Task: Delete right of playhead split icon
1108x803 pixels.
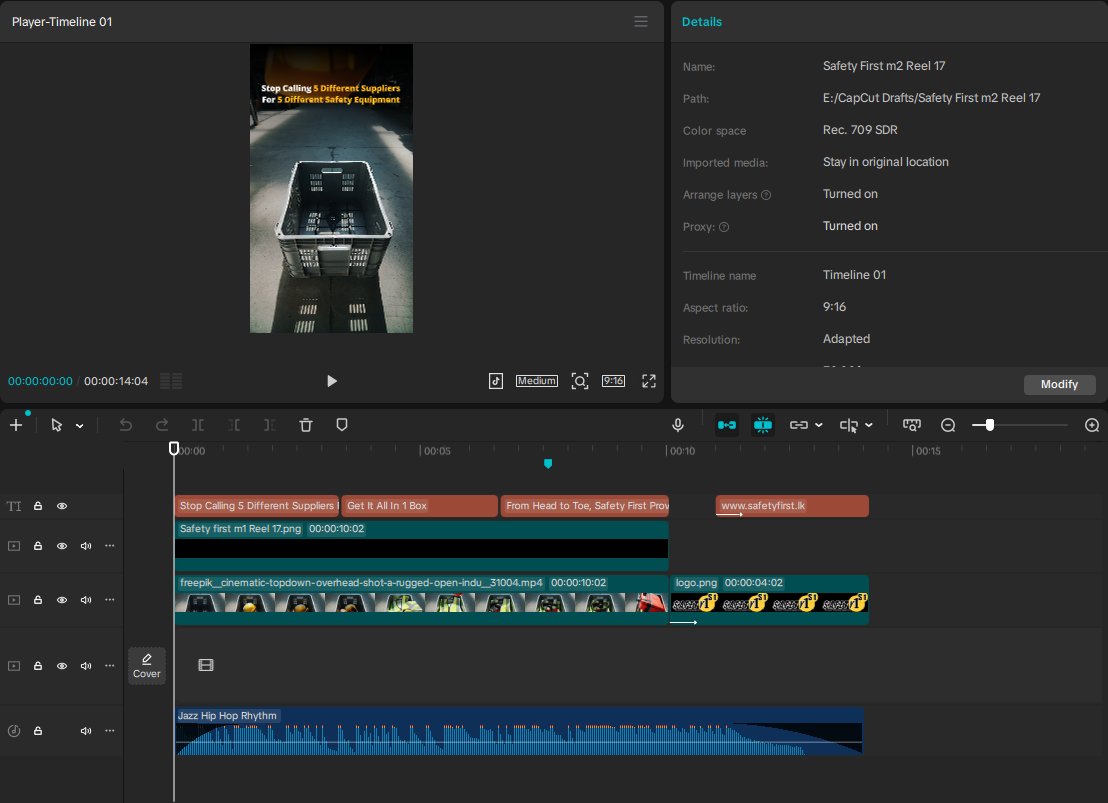Action: (269, 425)
